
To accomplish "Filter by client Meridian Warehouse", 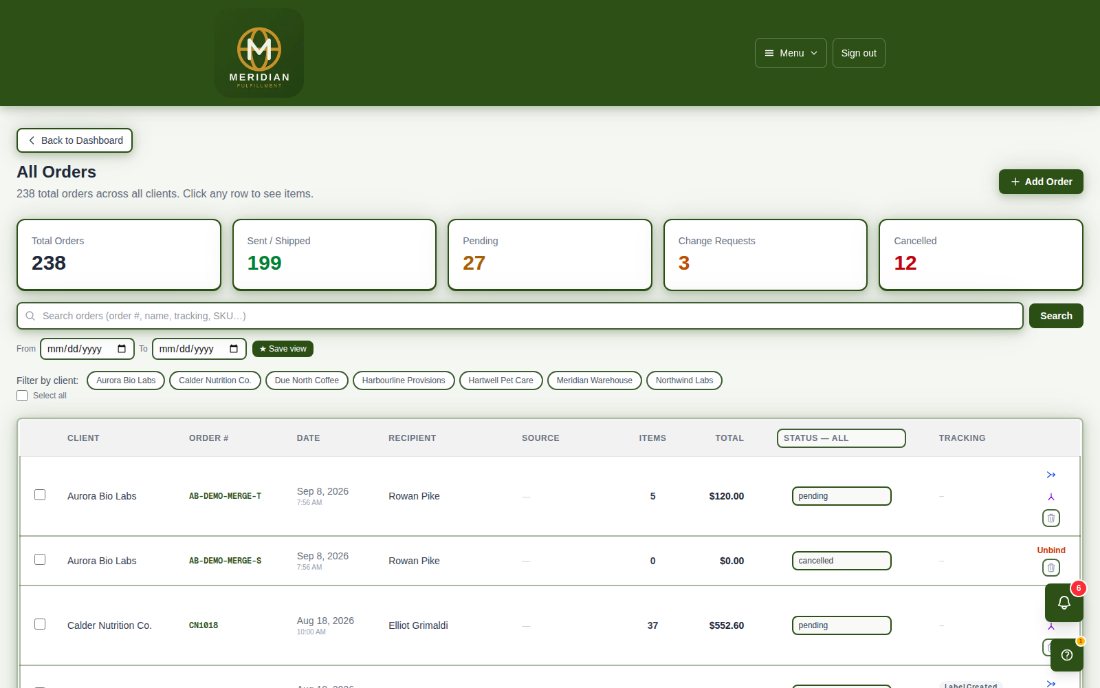I will point(594,380).
